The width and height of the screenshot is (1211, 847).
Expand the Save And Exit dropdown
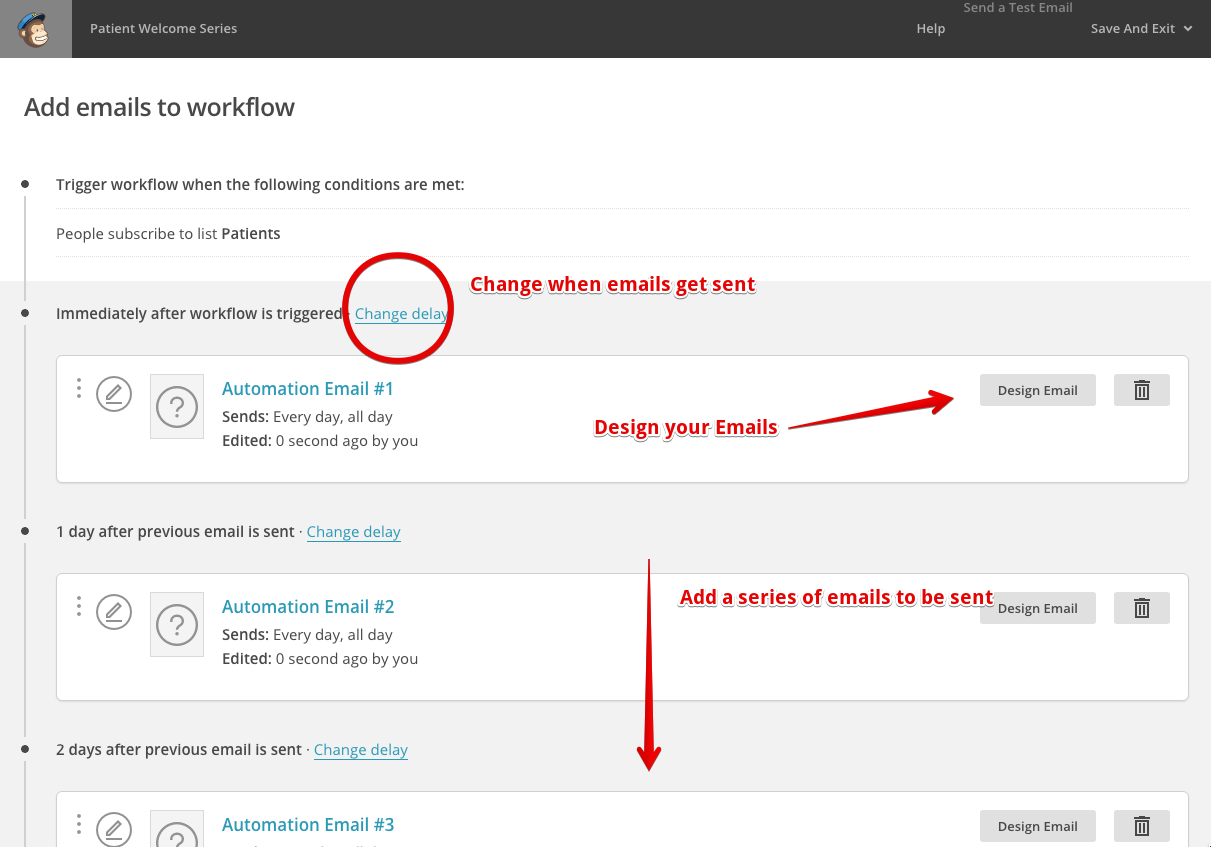click(x=1141, y=28)
